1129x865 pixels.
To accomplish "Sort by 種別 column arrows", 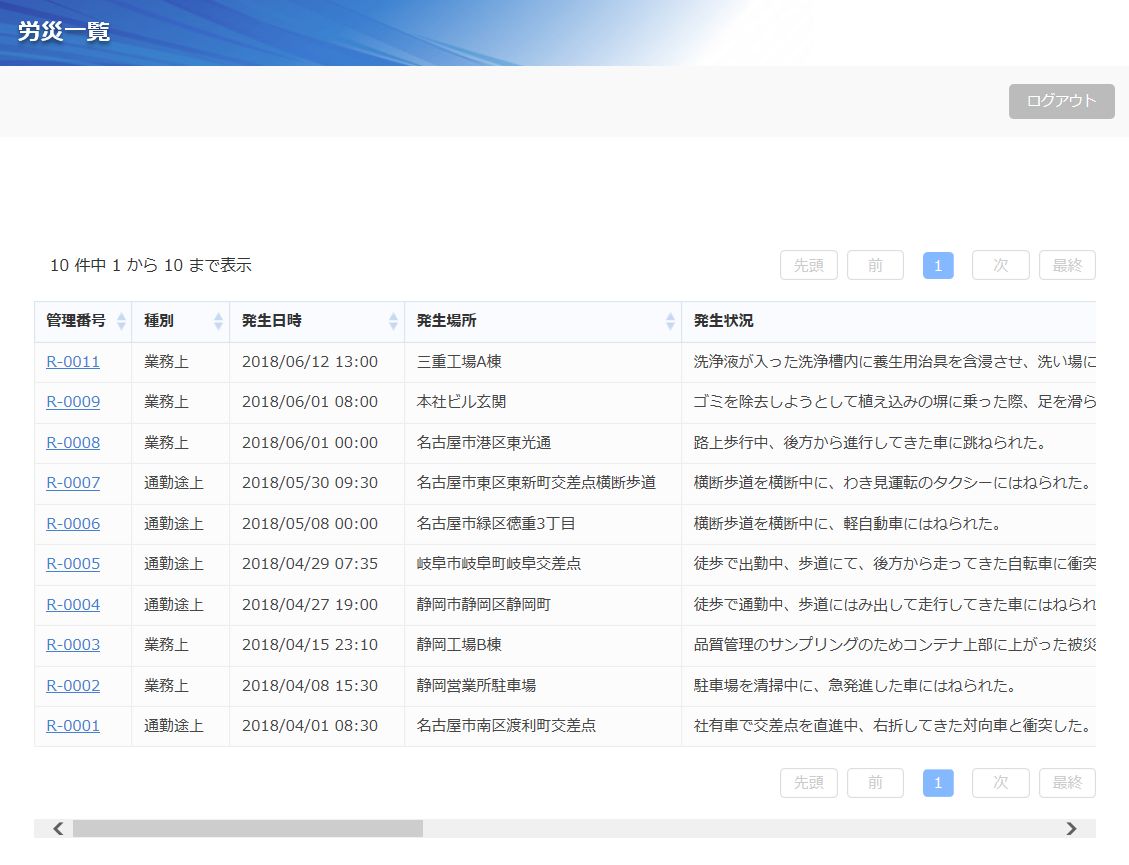I will point(218,322).
